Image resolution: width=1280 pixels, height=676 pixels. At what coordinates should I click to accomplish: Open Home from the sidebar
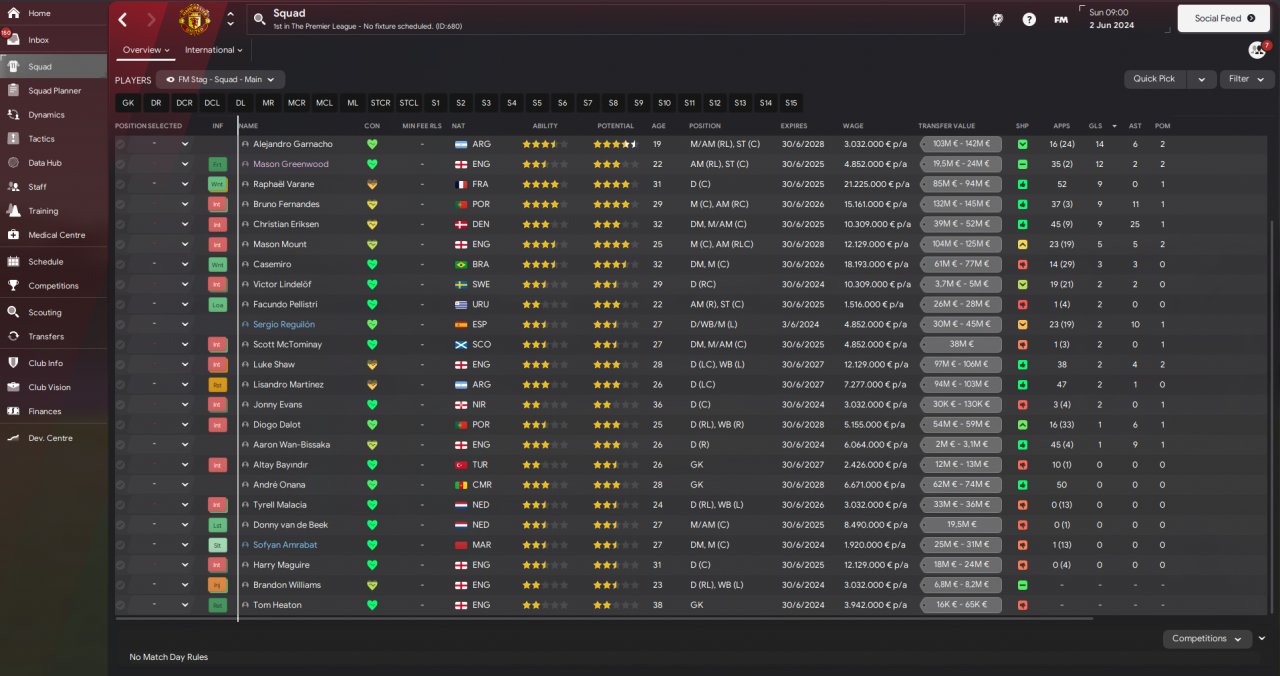coord(53,13)
